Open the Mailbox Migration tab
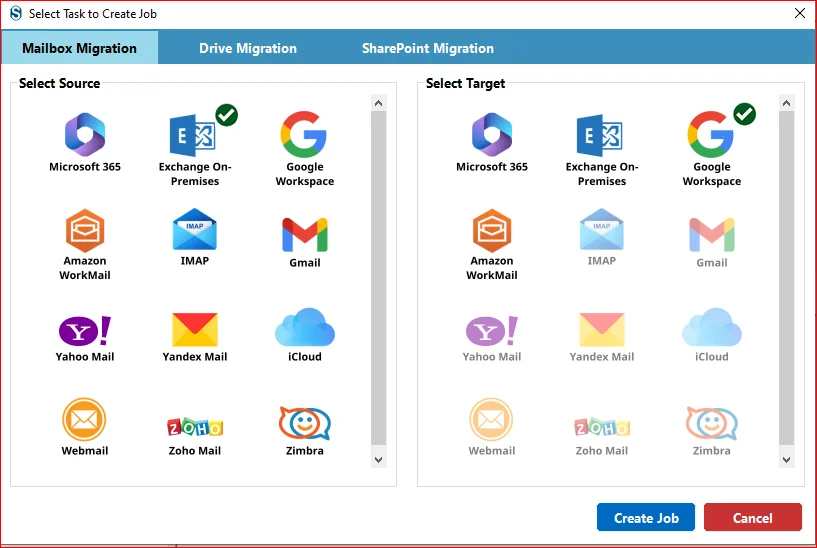The height and width of the screenshot is (548, 817). click(79, 48)
